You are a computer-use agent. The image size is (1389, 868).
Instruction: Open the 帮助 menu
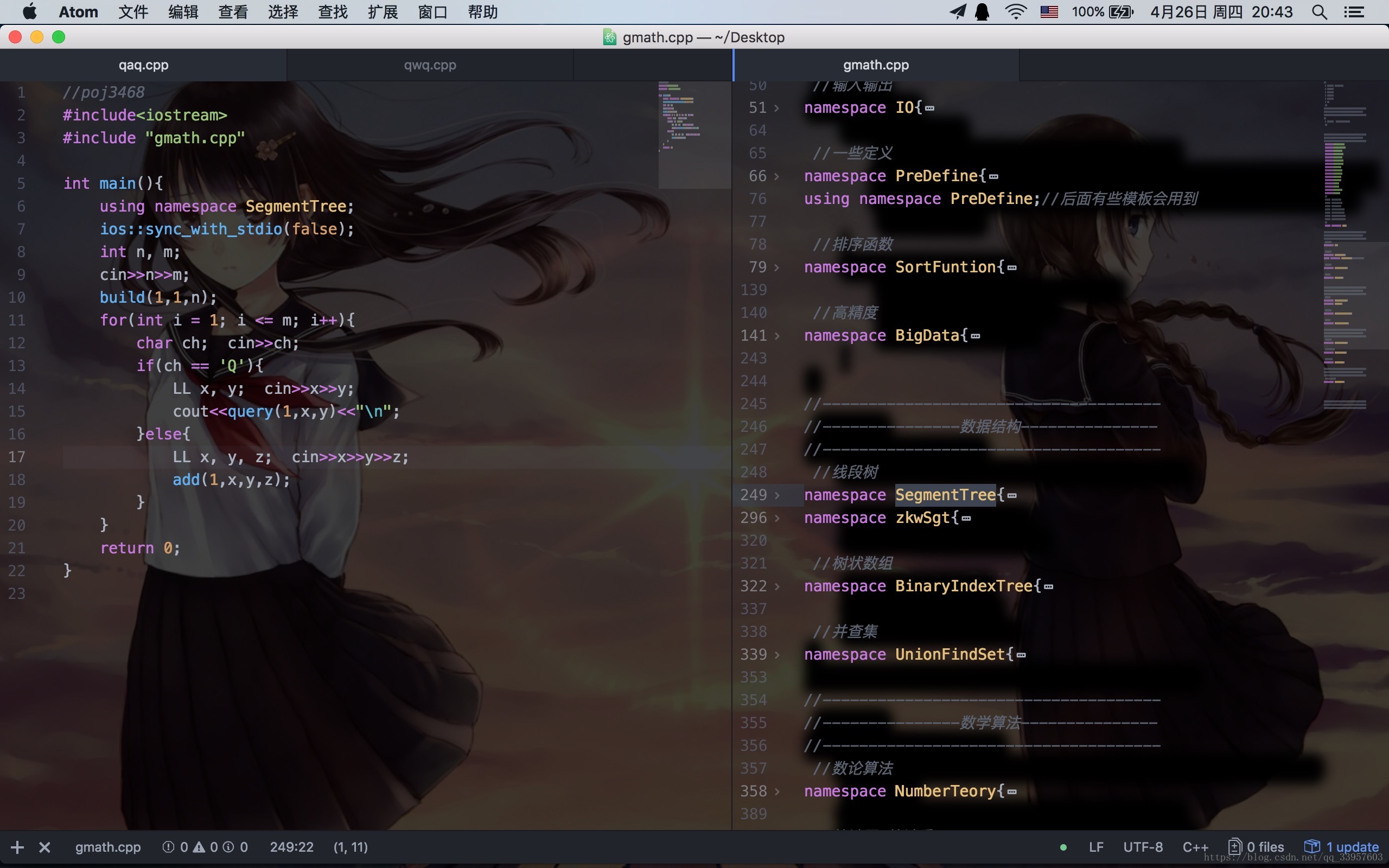(483, 12)
